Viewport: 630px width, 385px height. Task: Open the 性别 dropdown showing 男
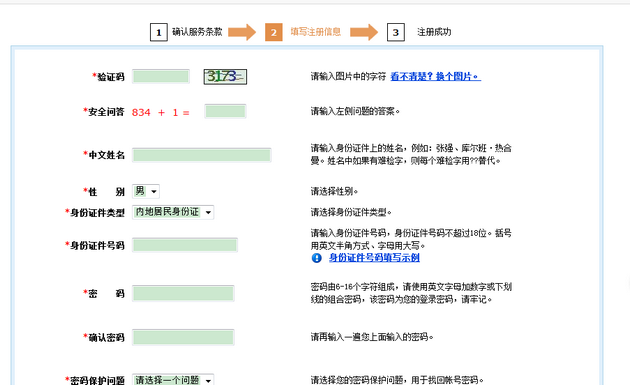coord(146,191)
